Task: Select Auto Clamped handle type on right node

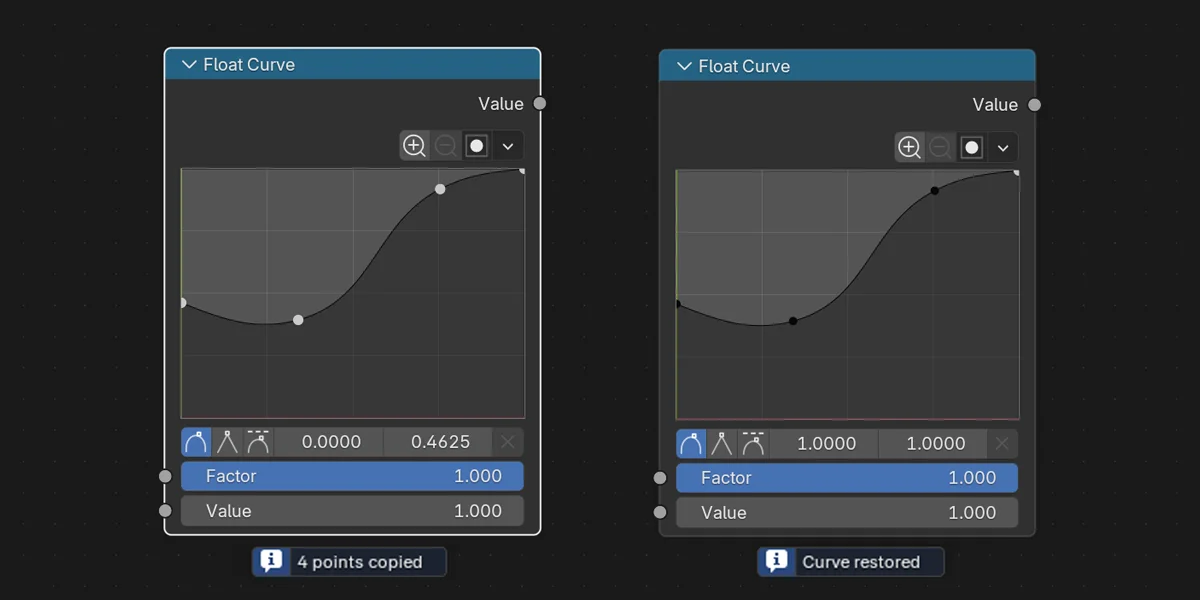Action: [x=752, y=443]
